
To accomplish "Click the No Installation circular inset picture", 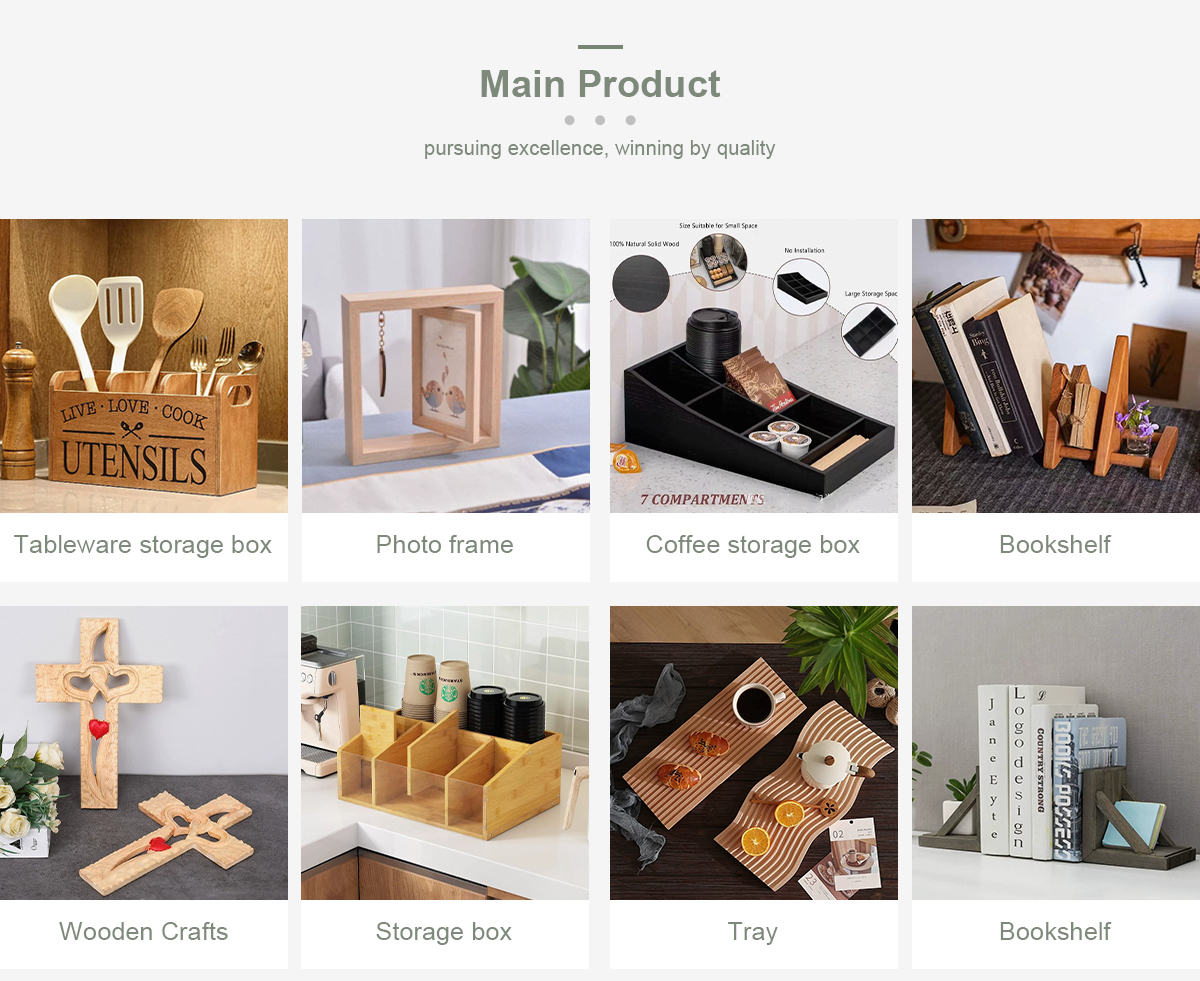I will pyautogui.click(x=802, y=287).
